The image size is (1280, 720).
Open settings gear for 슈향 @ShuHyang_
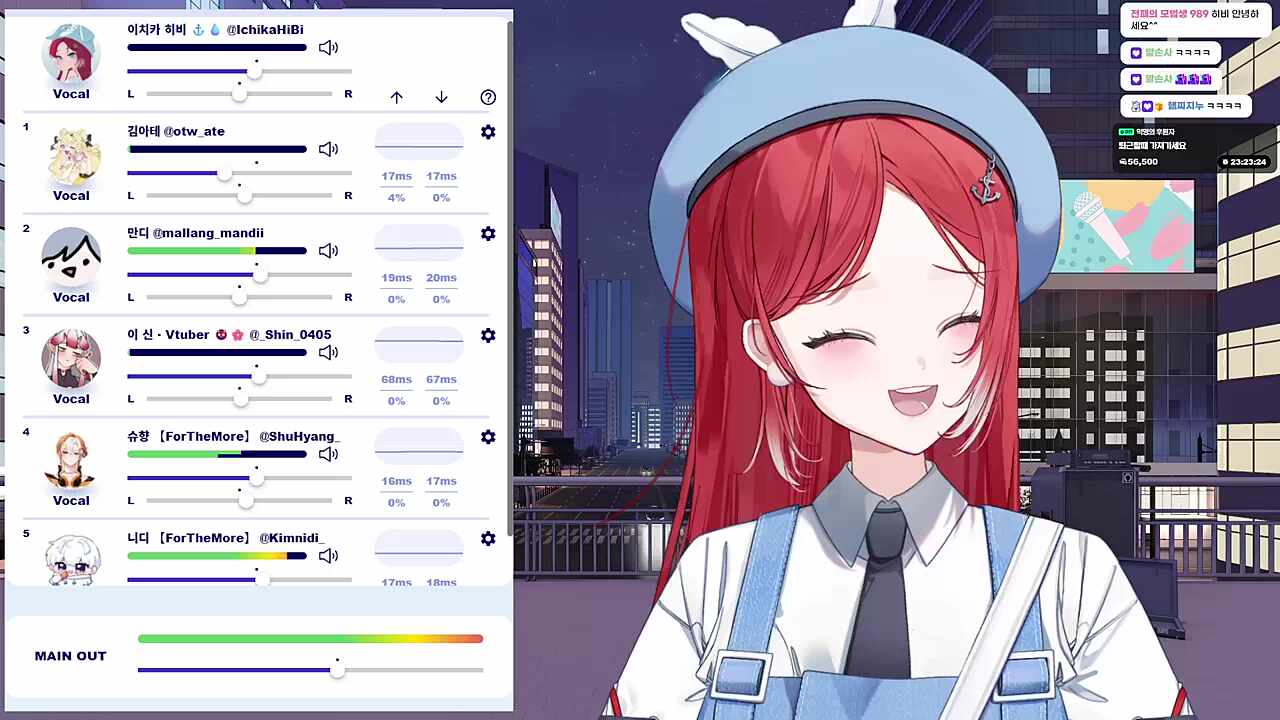488,437
